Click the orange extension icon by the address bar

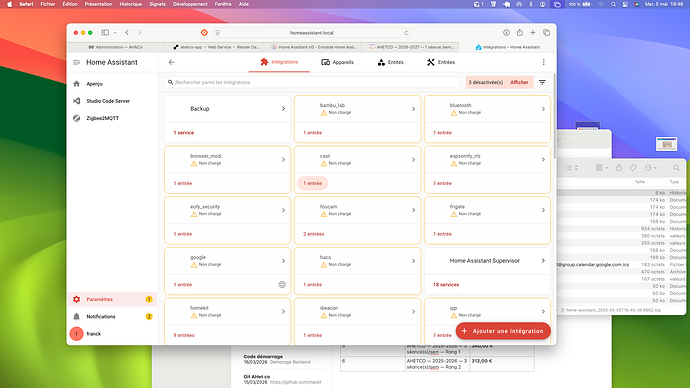[x=204, y=33]
